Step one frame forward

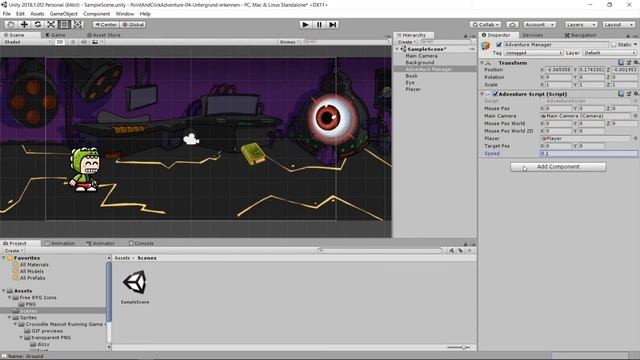click(x=333, y=24)
